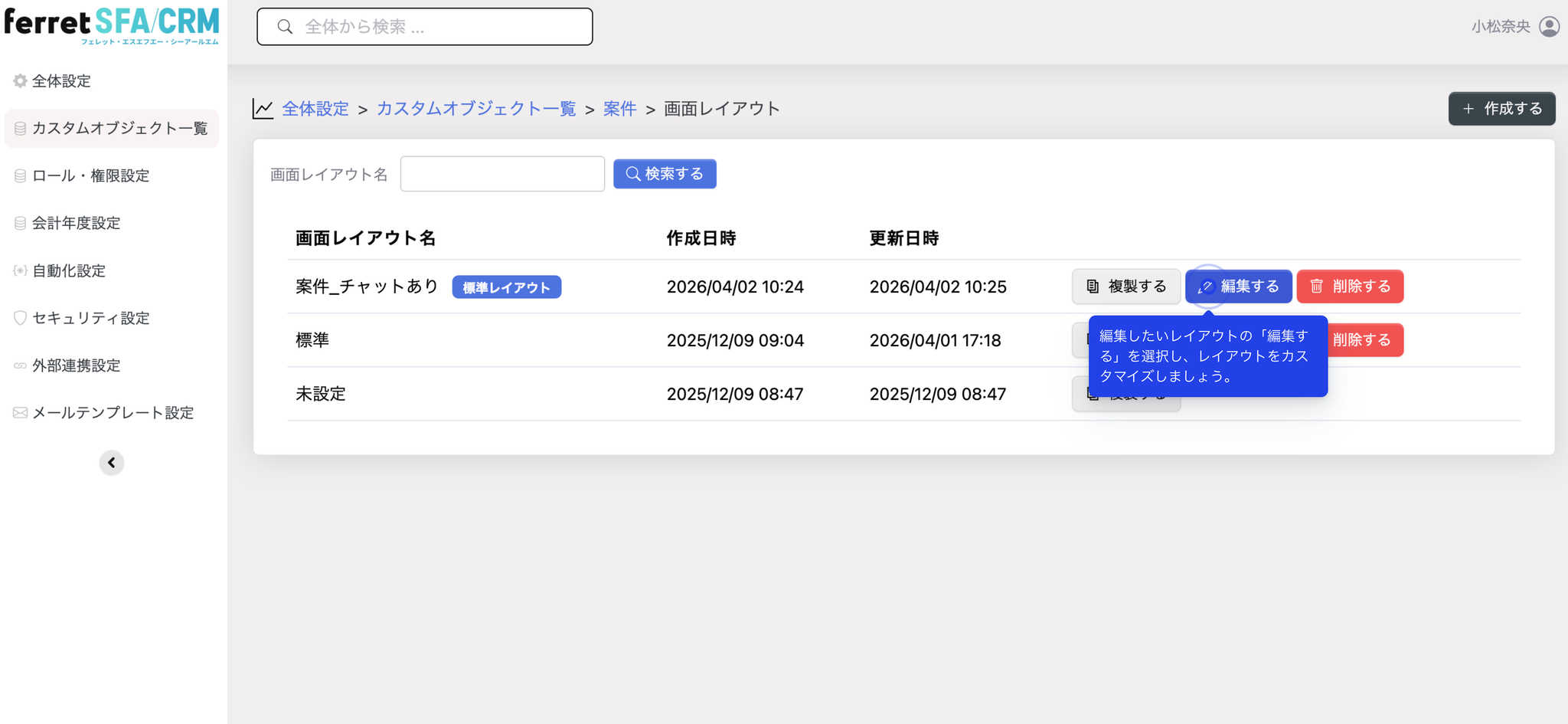This screenshot has height=724, width=1568.
Task: Click the 更新日時 column header
Action: 904,238
